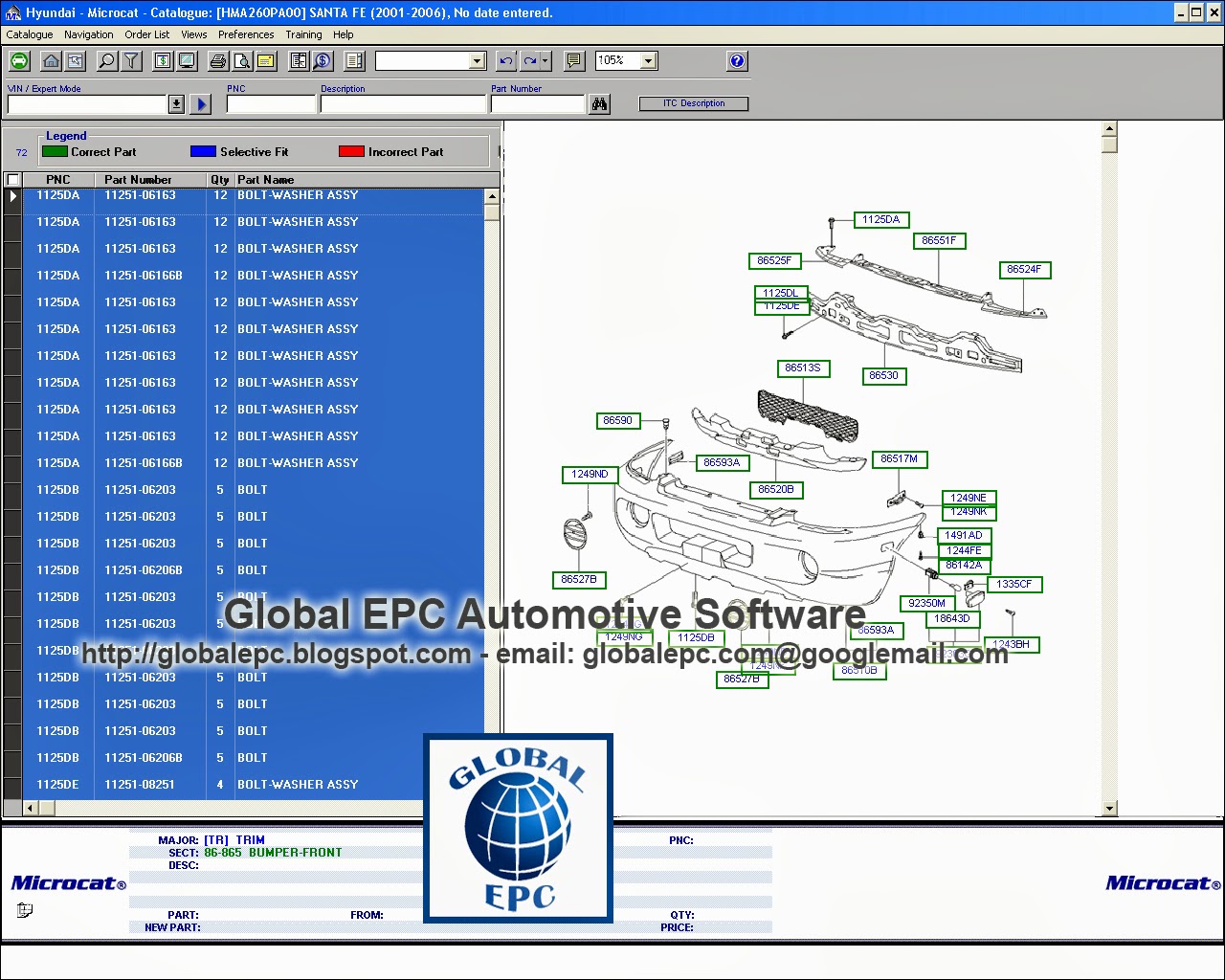The height and width of the screenshot is (980, 1225).
Task: Toggle the ITC Description option
Action: [694, 103]
